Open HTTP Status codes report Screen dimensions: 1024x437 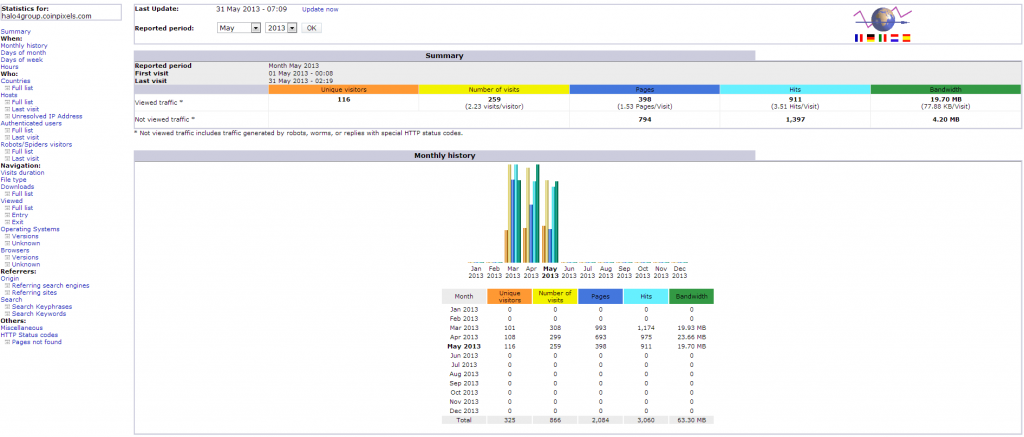click(29, 335)
